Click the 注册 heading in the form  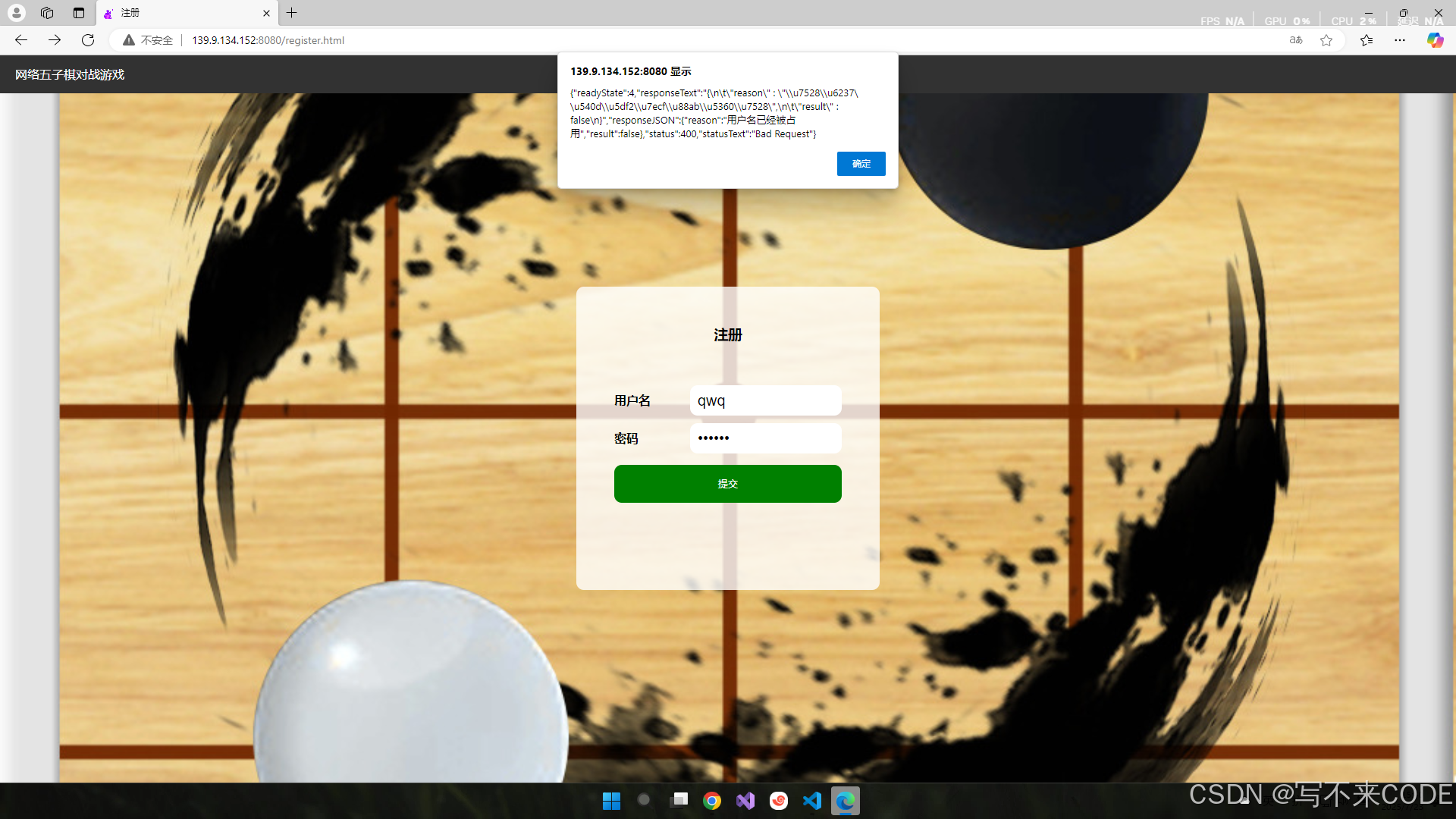(x=728, y=334)
